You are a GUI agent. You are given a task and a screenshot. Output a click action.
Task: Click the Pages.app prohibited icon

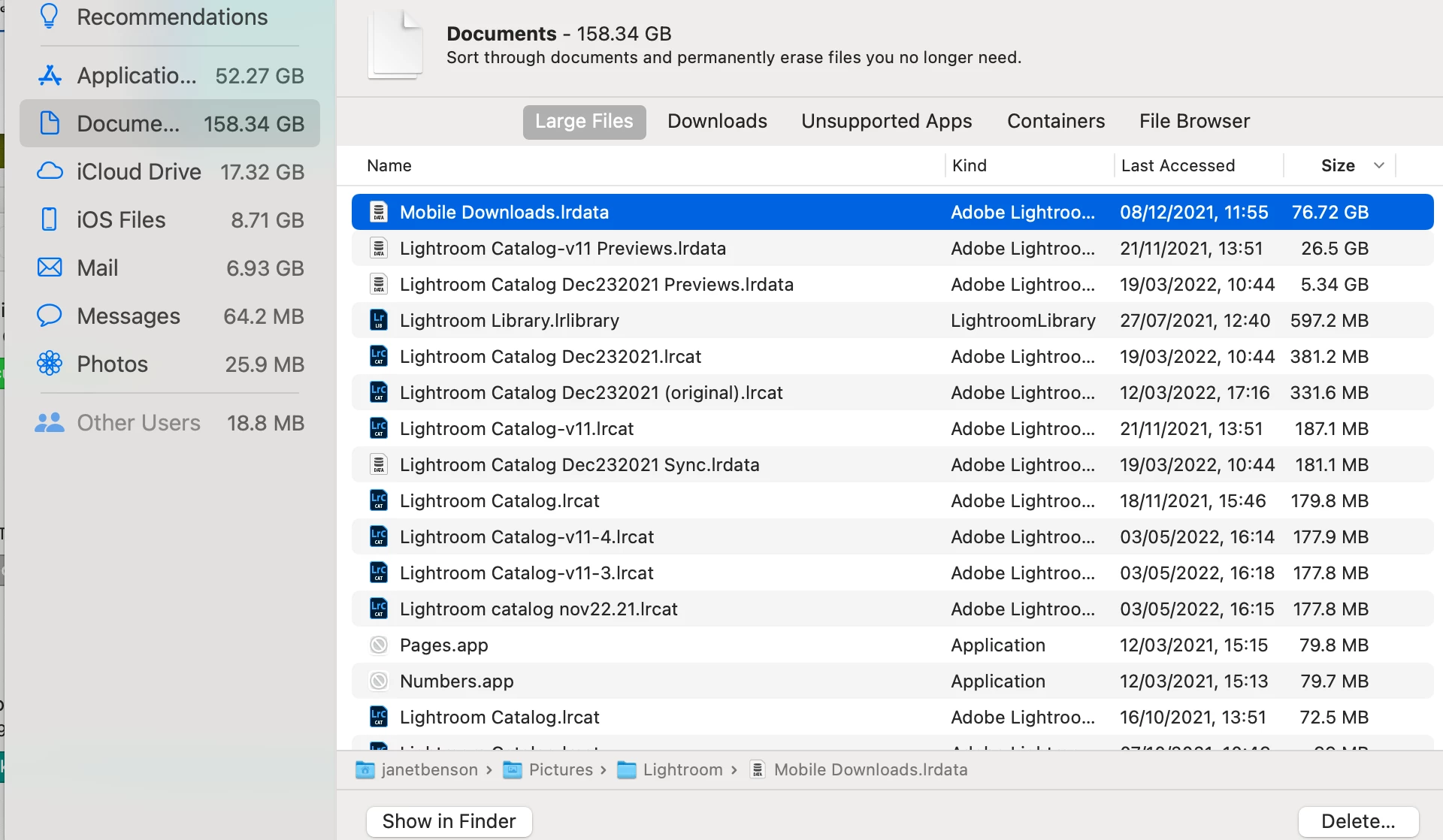pos(379,645)
